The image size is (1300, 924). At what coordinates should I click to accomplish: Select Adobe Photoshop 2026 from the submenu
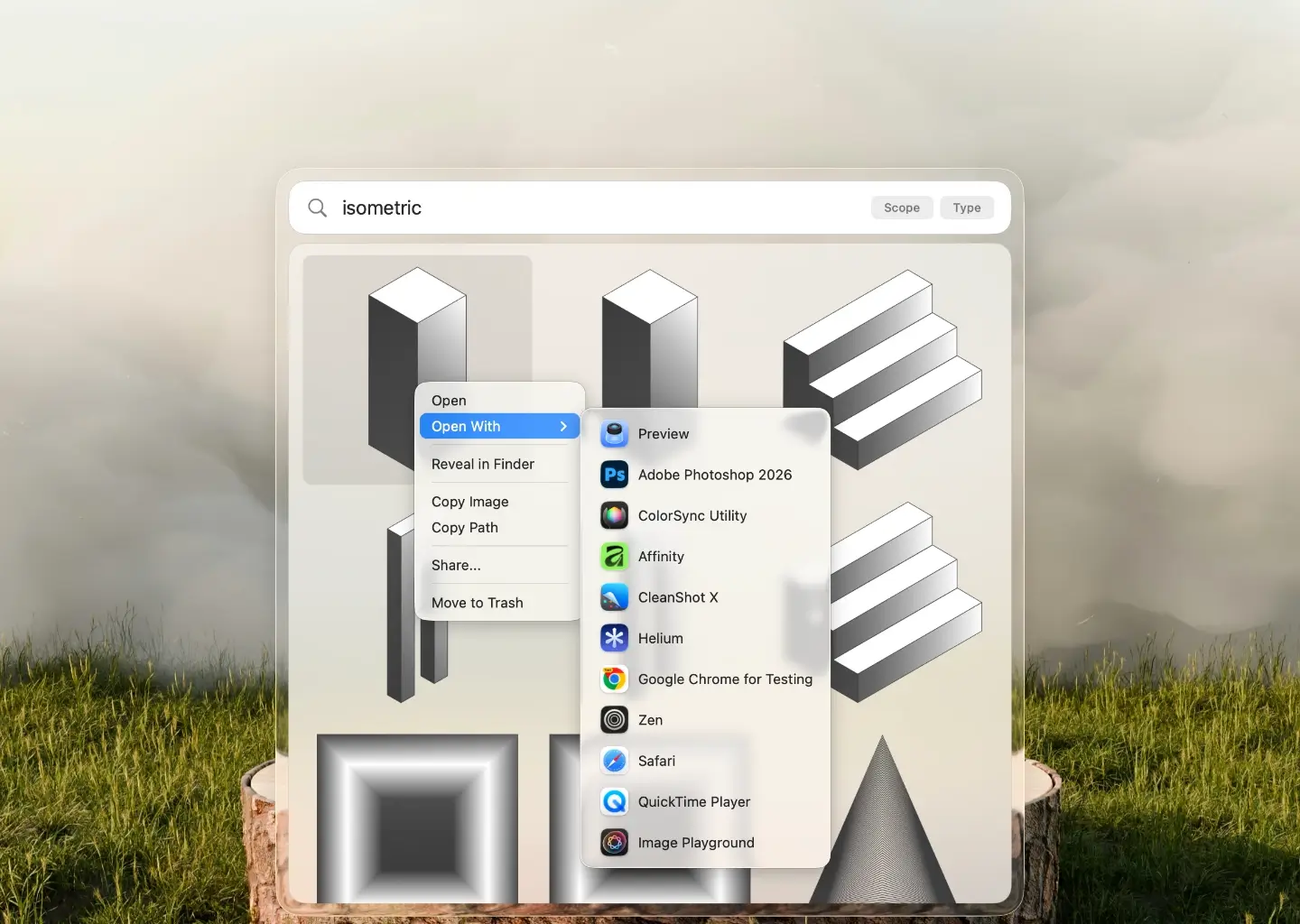pos(714,475)
